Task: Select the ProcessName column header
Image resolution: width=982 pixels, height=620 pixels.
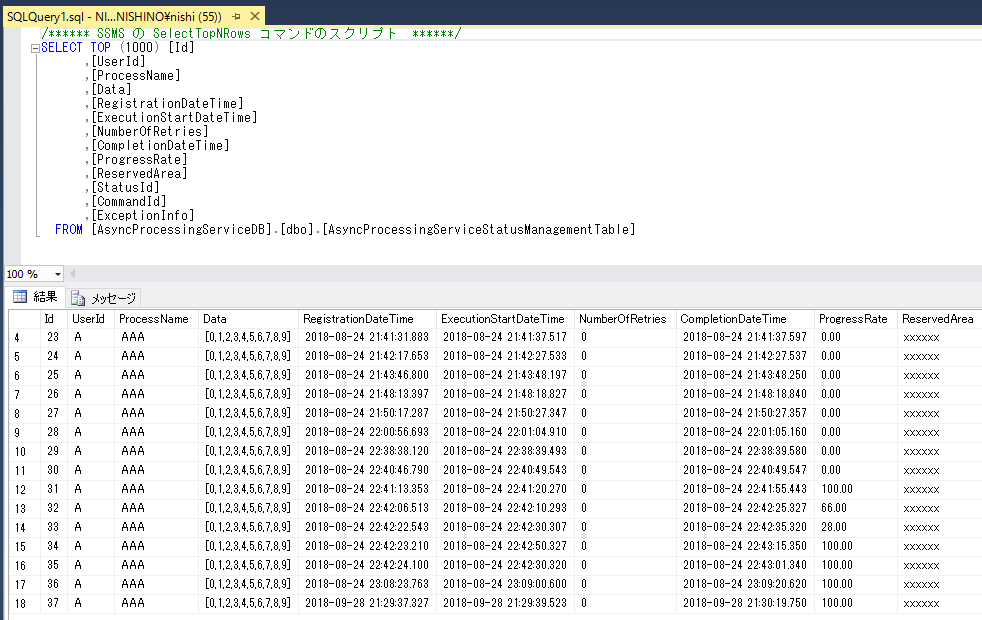Action: point(153,319)
